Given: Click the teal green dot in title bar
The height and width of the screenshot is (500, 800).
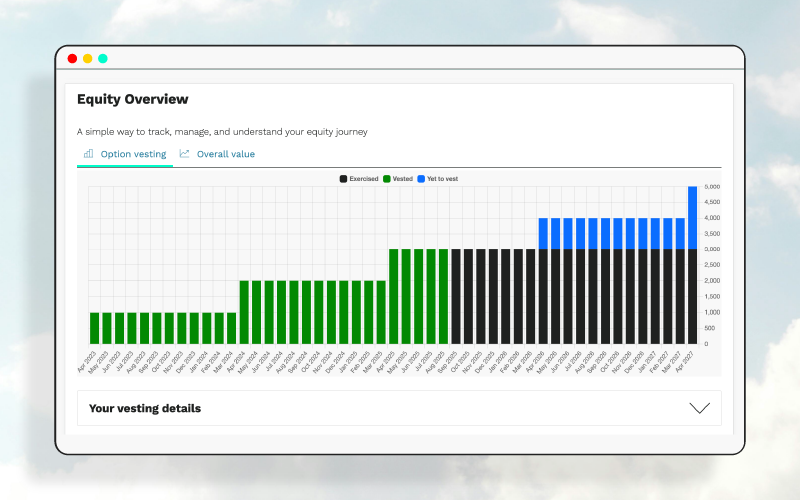Looking at the screenshot, I should 103,59.
